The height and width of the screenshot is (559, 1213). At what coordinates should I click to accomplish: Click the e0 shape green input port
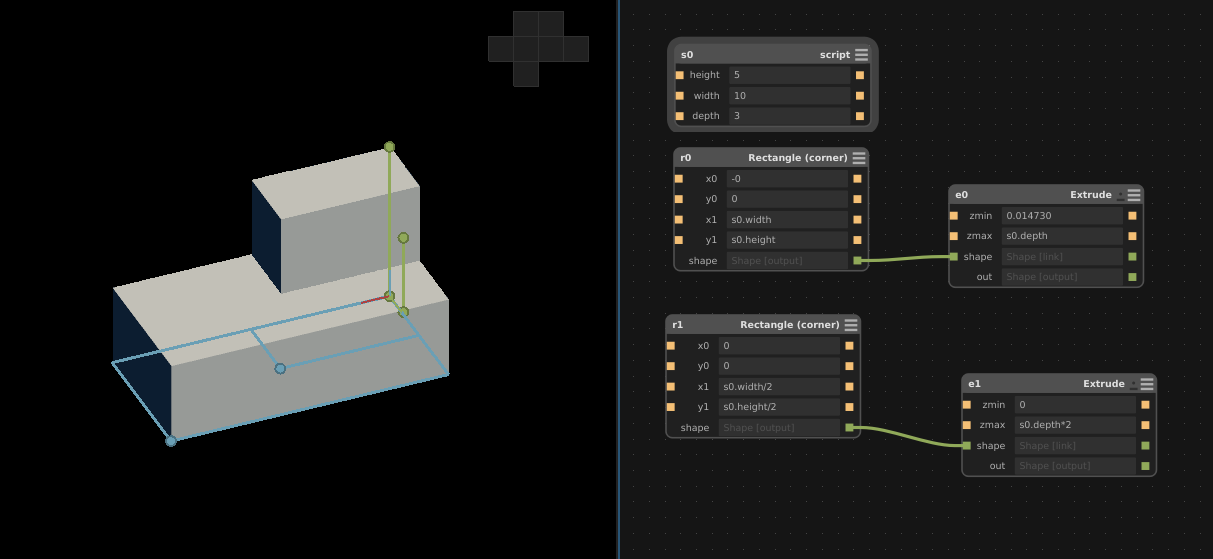pyautogui.click(x=953, y=257)
